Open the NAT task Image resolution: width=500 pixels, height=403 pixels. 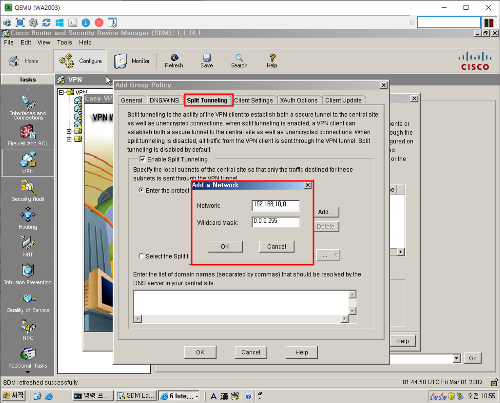coord(28,246)
